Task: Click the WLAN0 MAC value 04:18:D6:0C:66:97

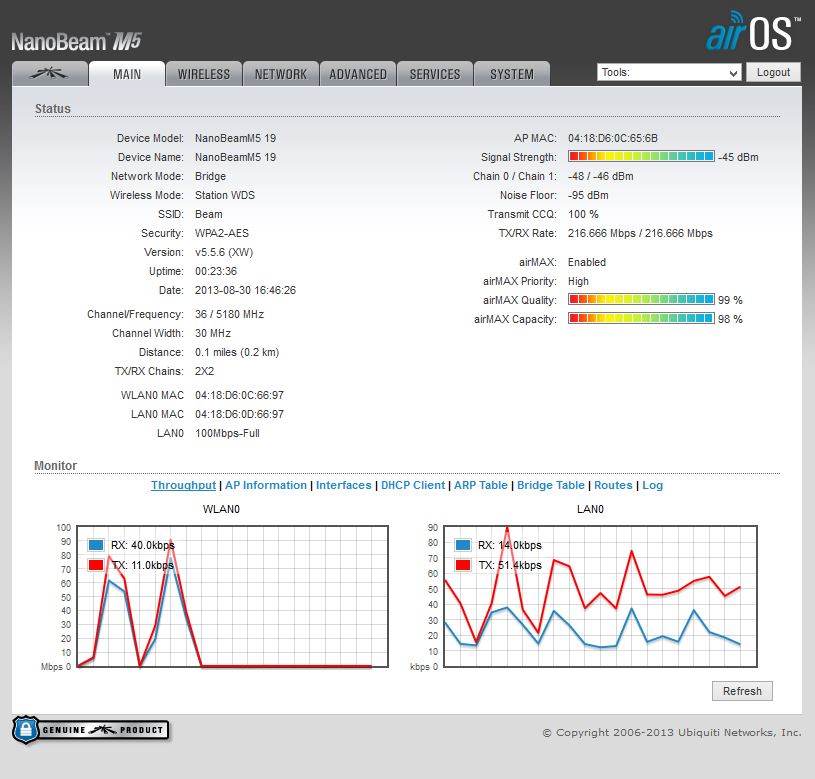Action: click(239, 395)
